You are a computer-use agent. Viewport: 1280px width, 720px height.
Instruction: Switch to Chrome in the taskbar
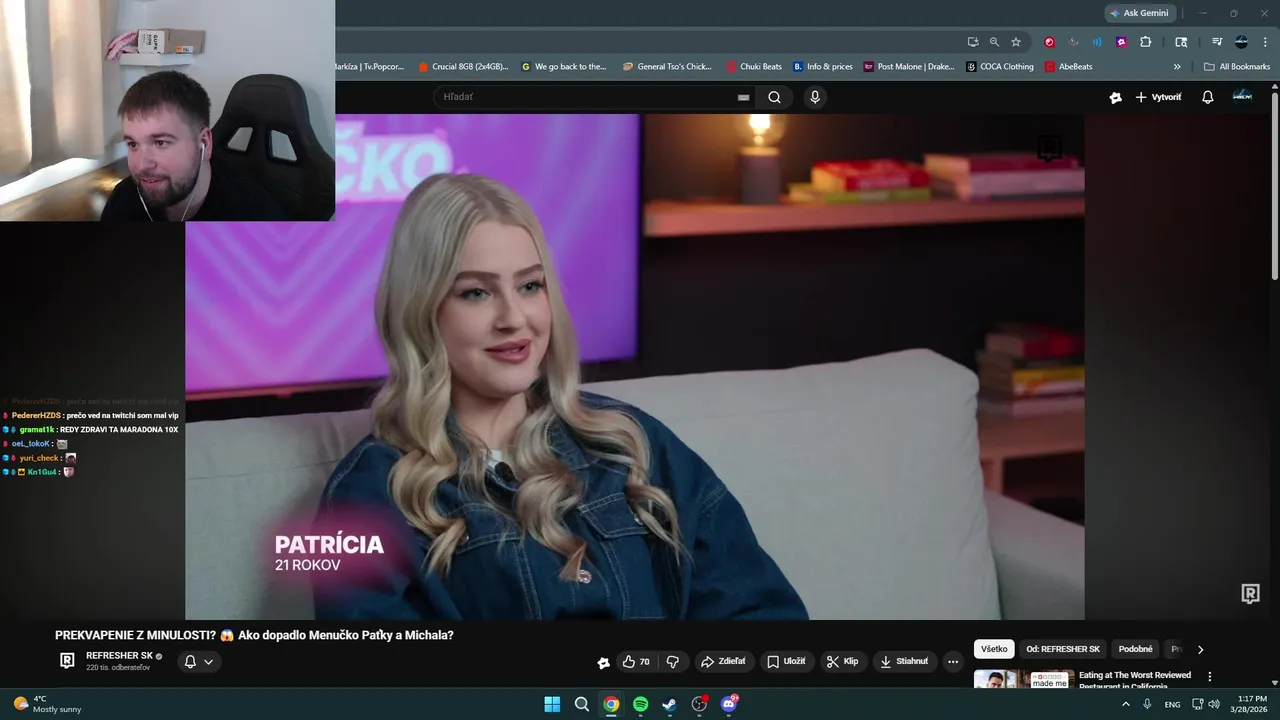click(611, 704)
